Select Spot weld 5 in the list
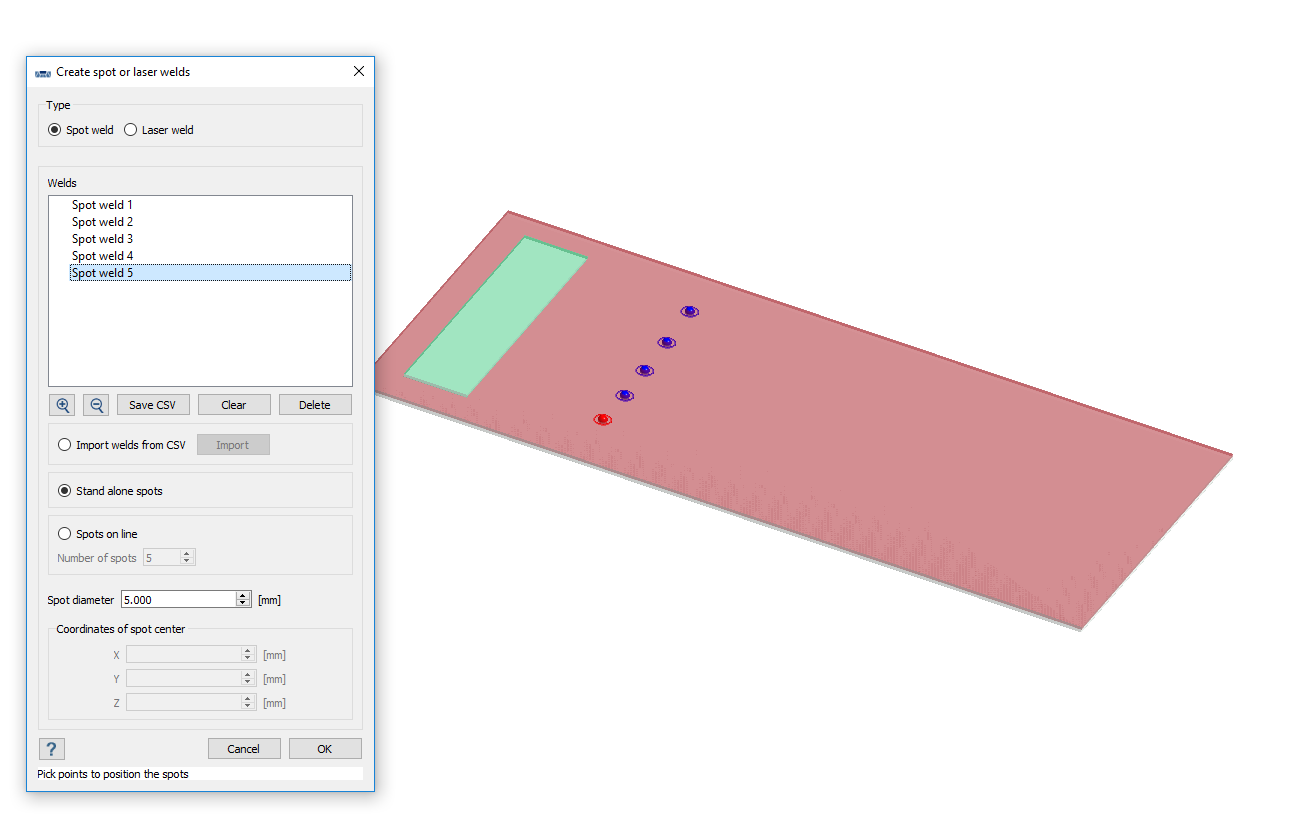 [x=210, y=273]
